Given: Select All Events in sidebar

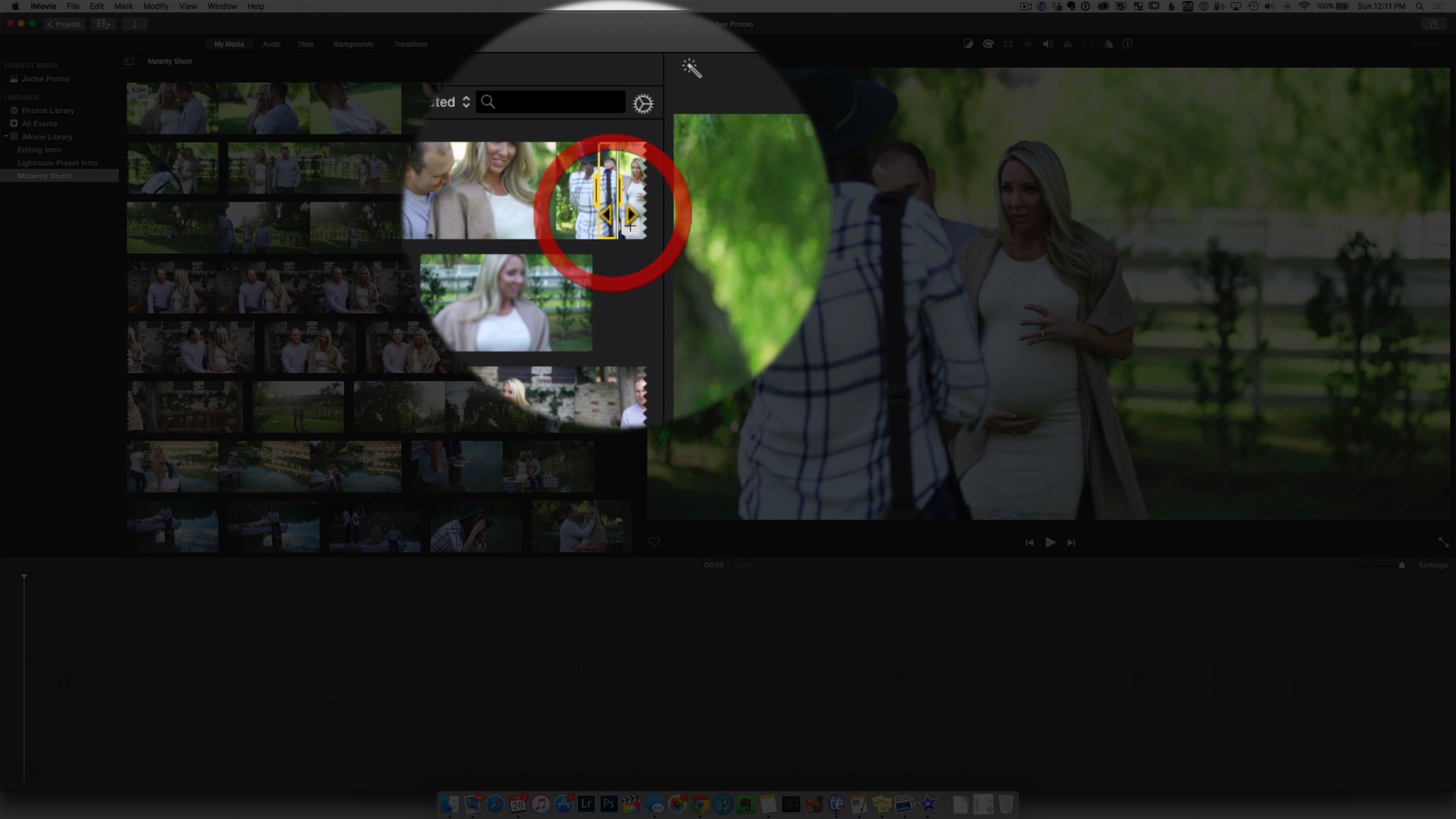Looking at the screenshot, I should (39, 124).
